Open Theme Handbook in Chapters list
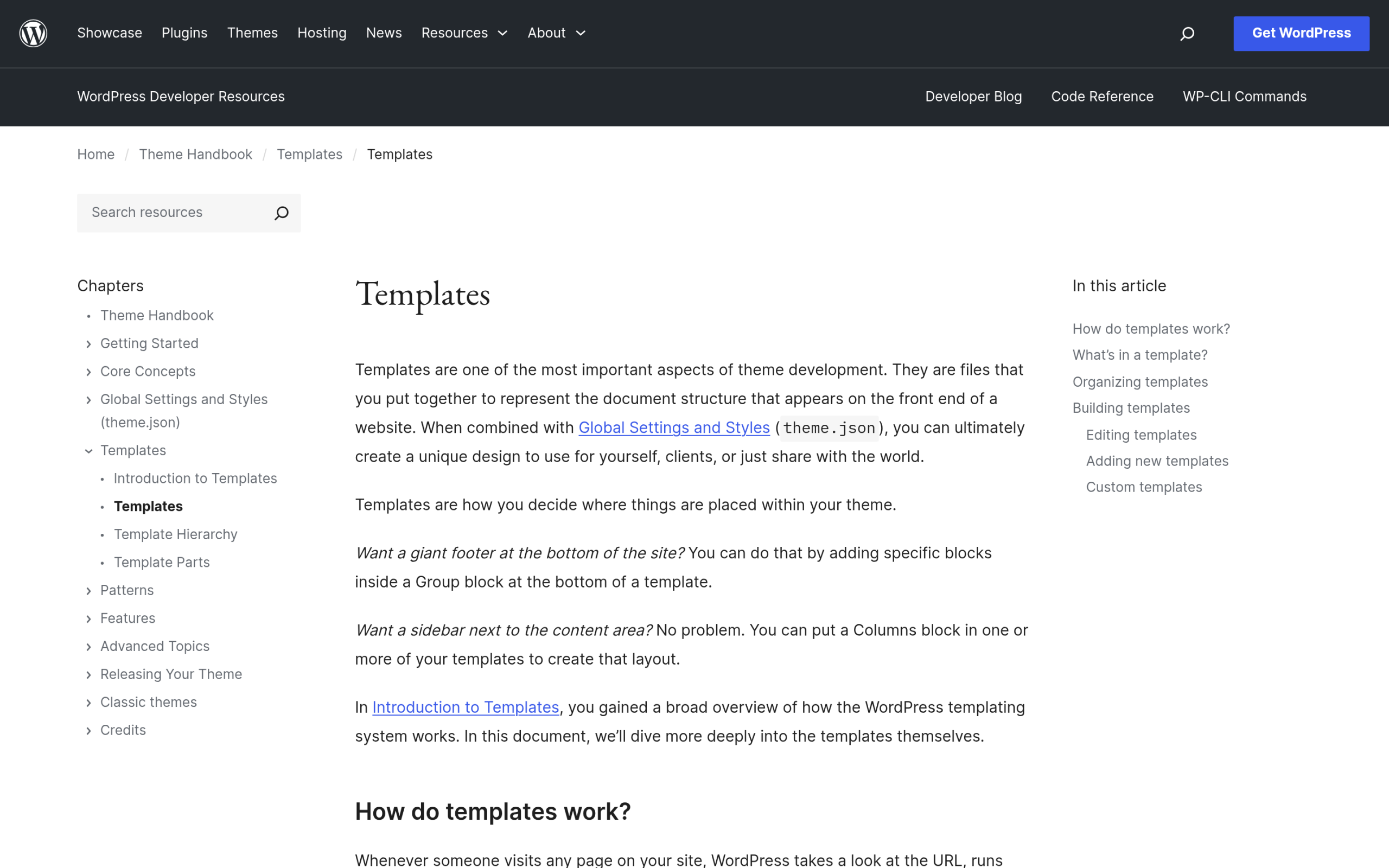This screenshot has width=1389, height=868. pyautogui.click(x=157, y=316)
